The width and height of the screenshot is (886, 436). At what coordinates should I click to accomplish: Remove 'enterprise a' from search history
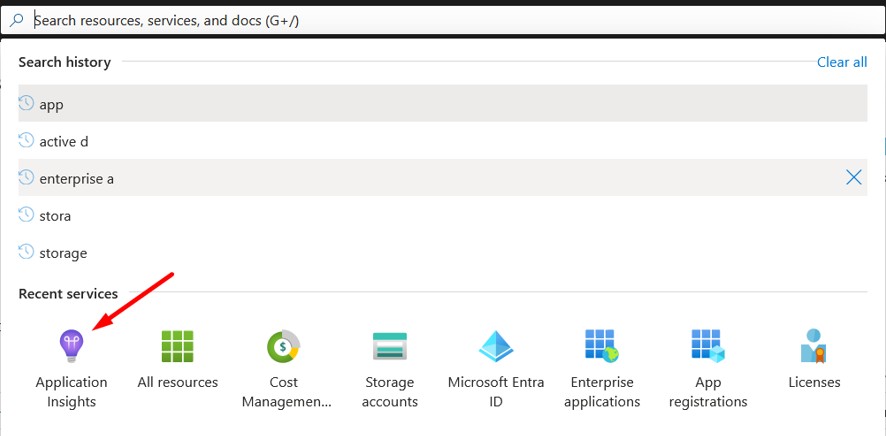click(854, 177)
